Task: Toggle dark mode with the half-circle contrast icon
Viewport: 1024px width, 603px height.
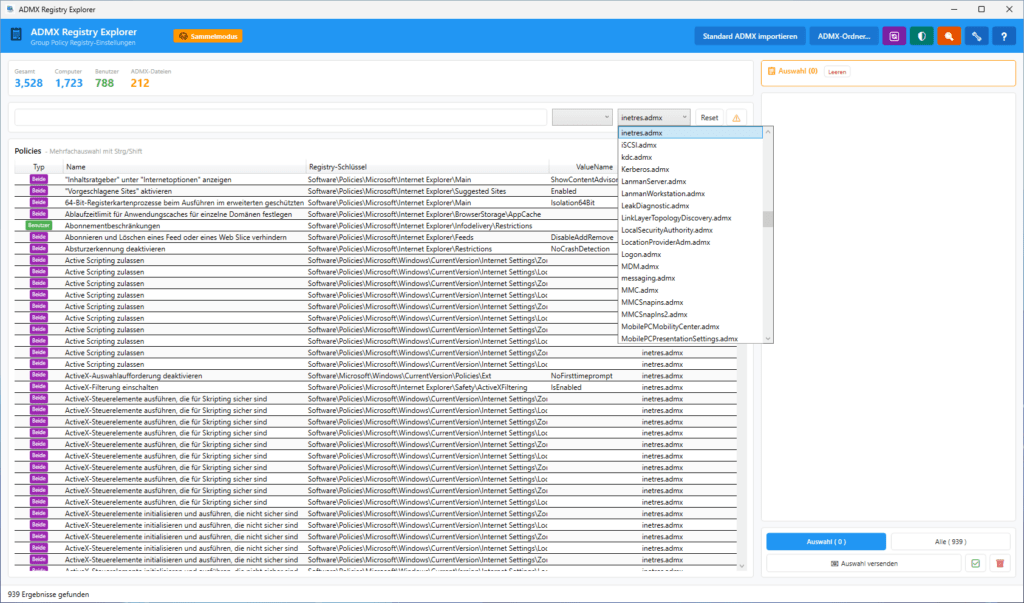Action: pos(921,36)
